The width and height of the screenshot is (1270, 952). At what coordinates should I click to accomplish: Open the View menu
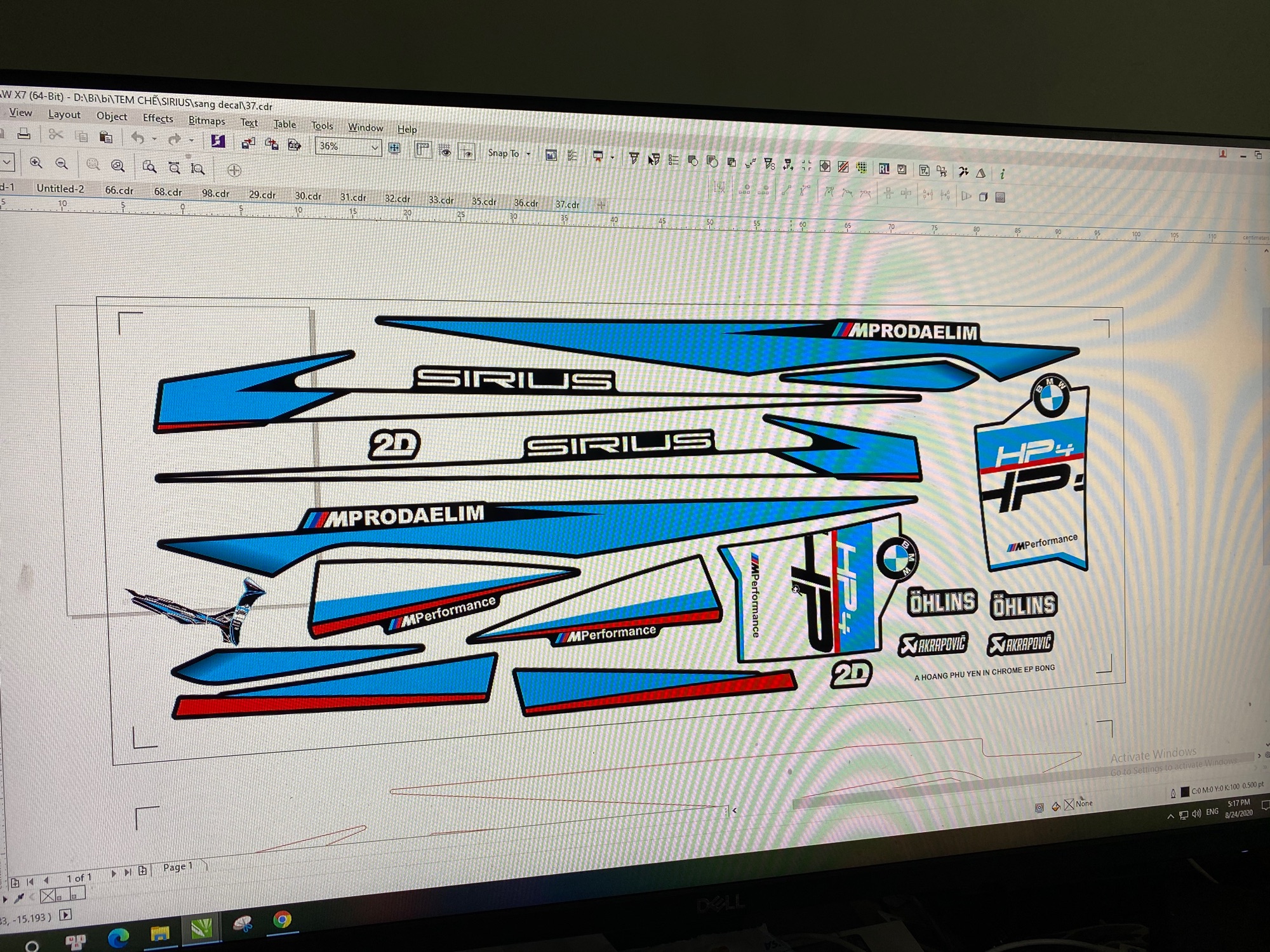(x=20, y=112)
